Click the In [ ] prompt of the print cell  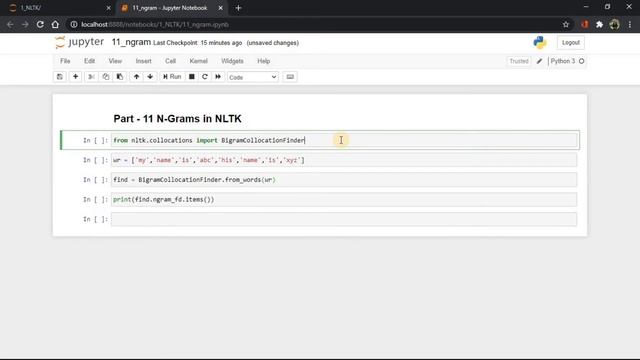[x=96, y=200]
